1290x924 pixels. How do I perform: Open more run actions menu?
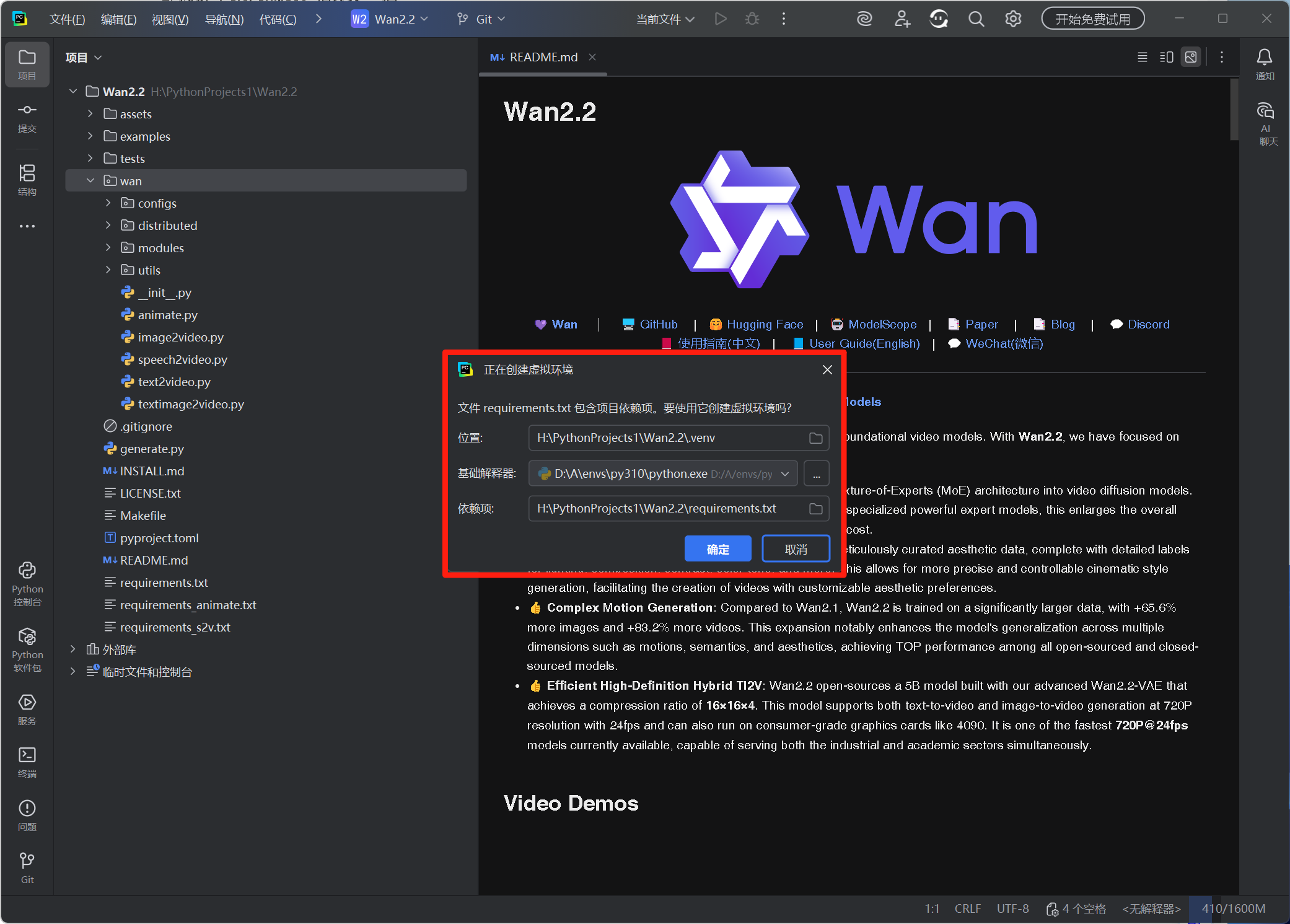pos(784,19)
